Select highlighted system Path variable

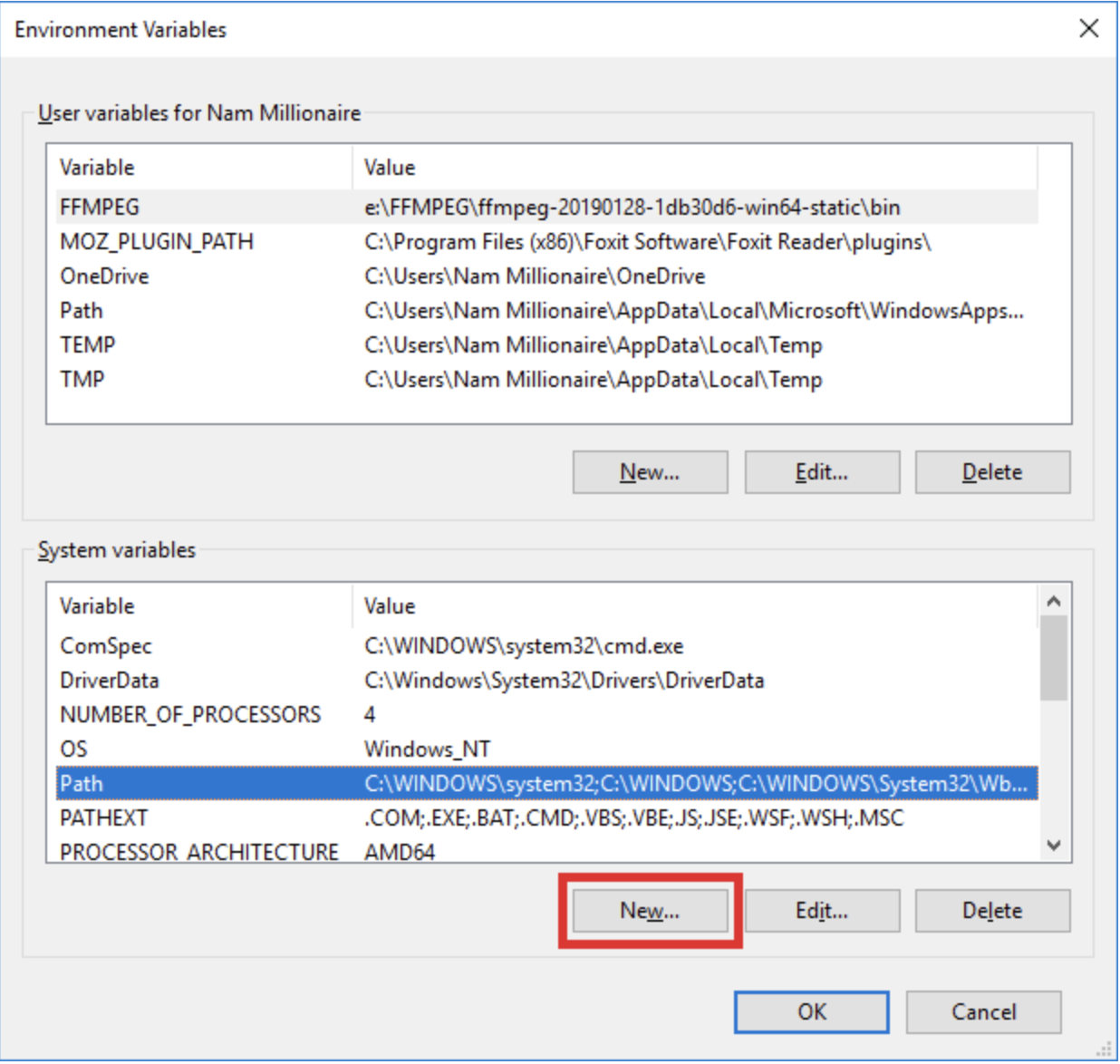click(547, 783)
